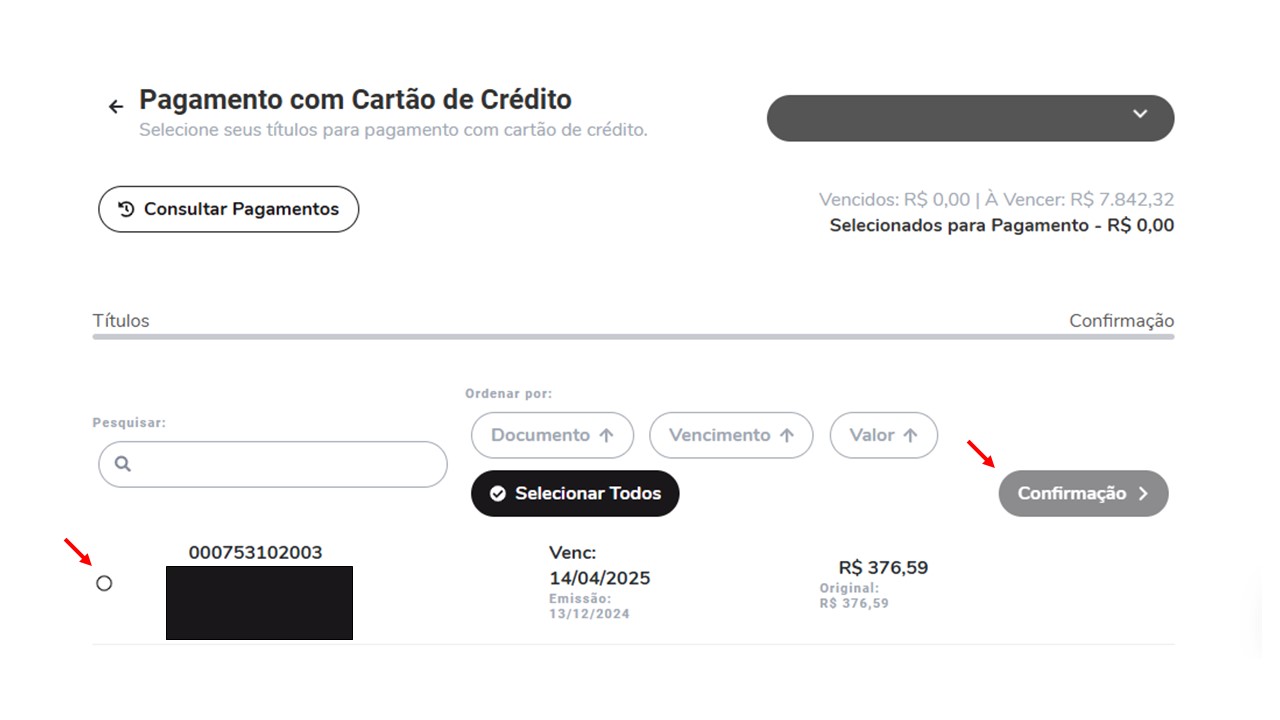Switch to the Títulos step tab
This screenshot has height=720, width=1280.
point(121,321)
